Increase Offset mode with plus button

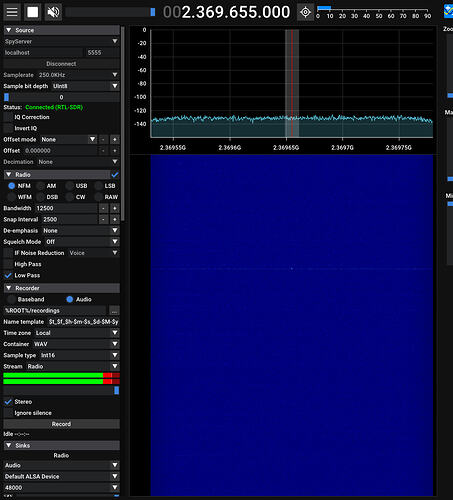pos(115,139)
